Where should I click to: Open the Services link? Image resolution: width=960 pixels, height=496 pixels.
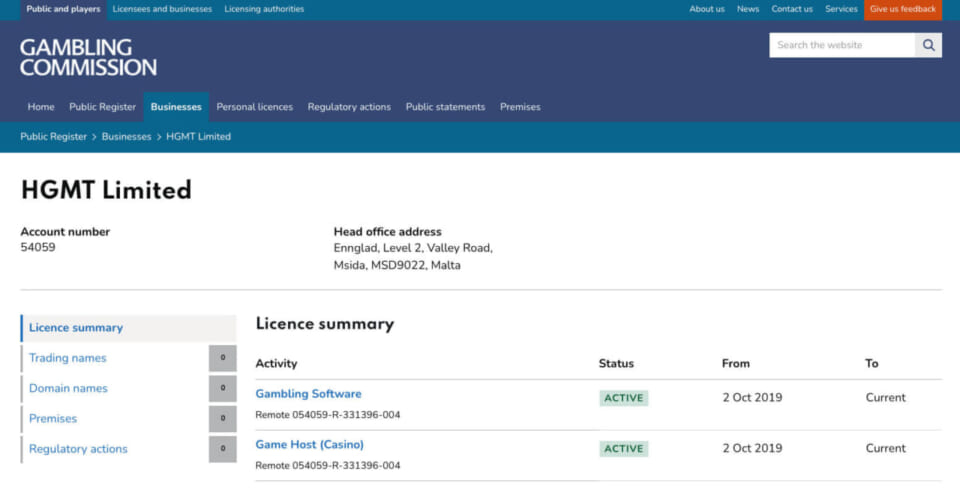pyautogui.click(x=841, y=9)
